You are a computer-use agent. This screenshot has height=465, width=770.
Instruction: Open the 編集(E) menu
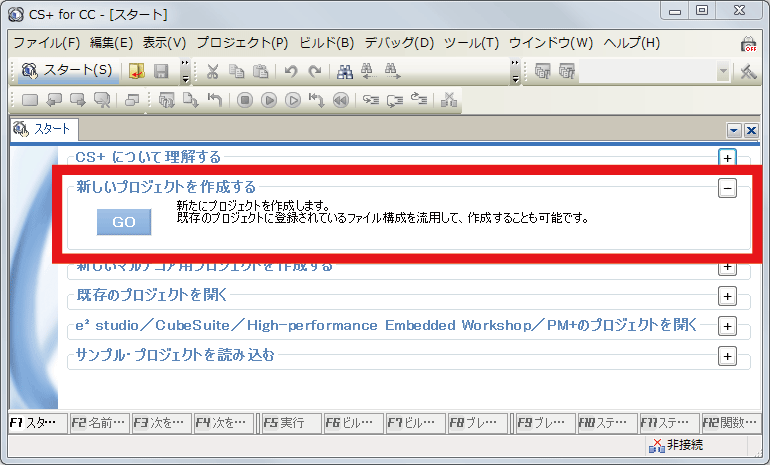click(x=111, y=43)
